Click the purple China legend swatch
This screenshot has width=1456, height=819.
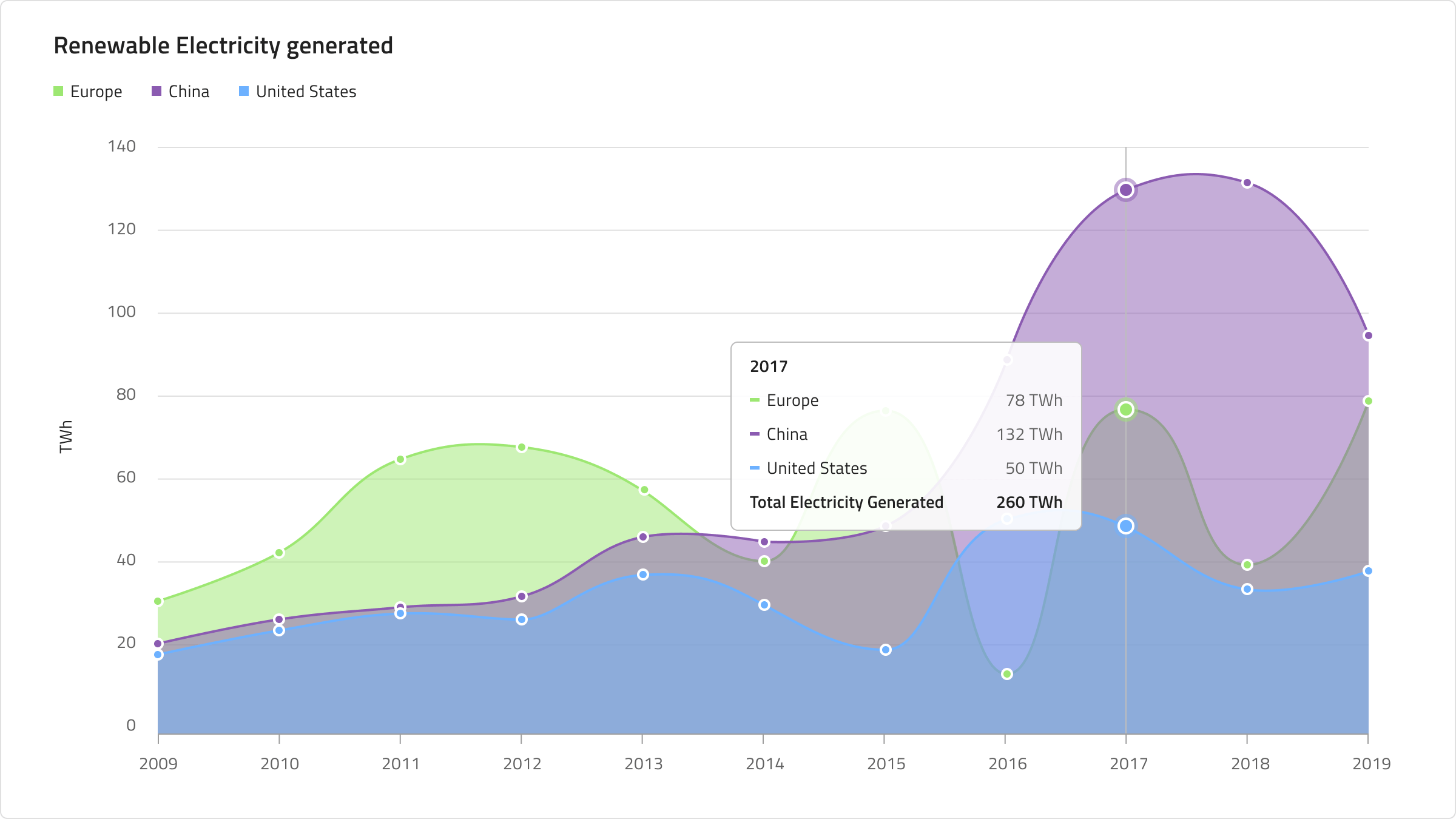tap(157, 92)
